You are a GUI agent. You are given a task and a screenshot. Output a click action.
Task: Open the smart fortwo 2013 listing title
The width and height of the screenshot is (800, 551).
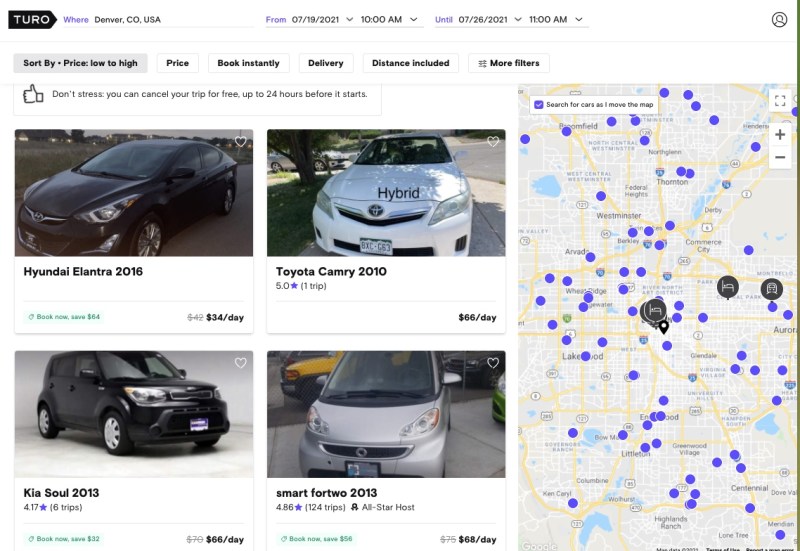(327, 493)
